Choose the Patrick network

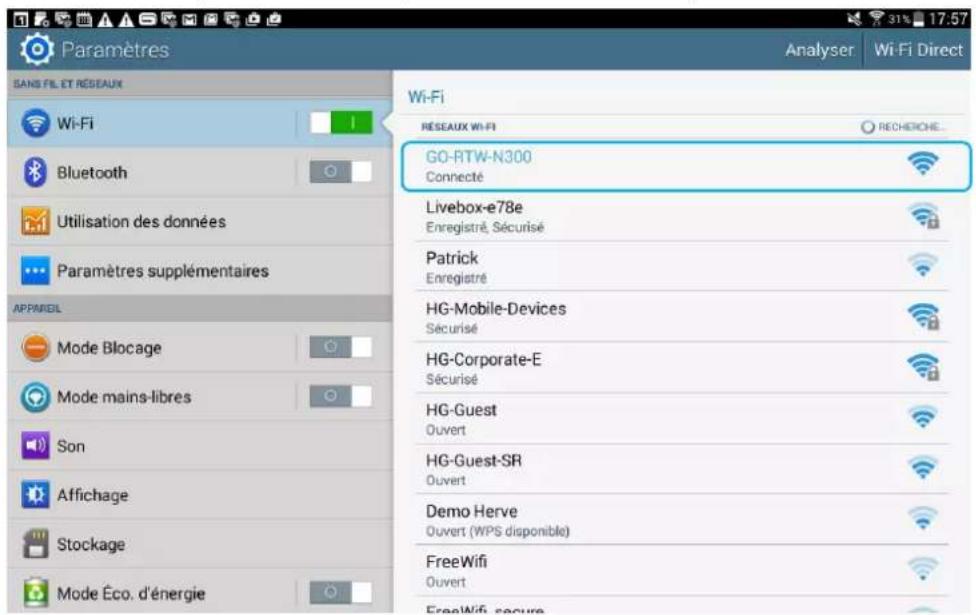[682, 267]
